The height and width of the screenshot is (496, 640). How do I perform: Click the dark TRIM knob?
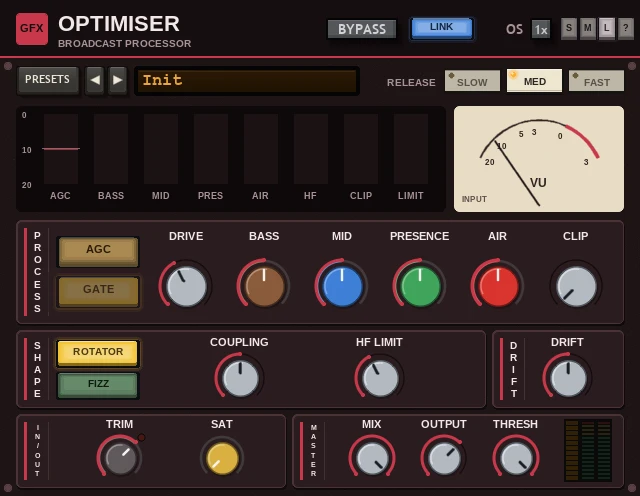pyautogui.click(x=120, y=458)
